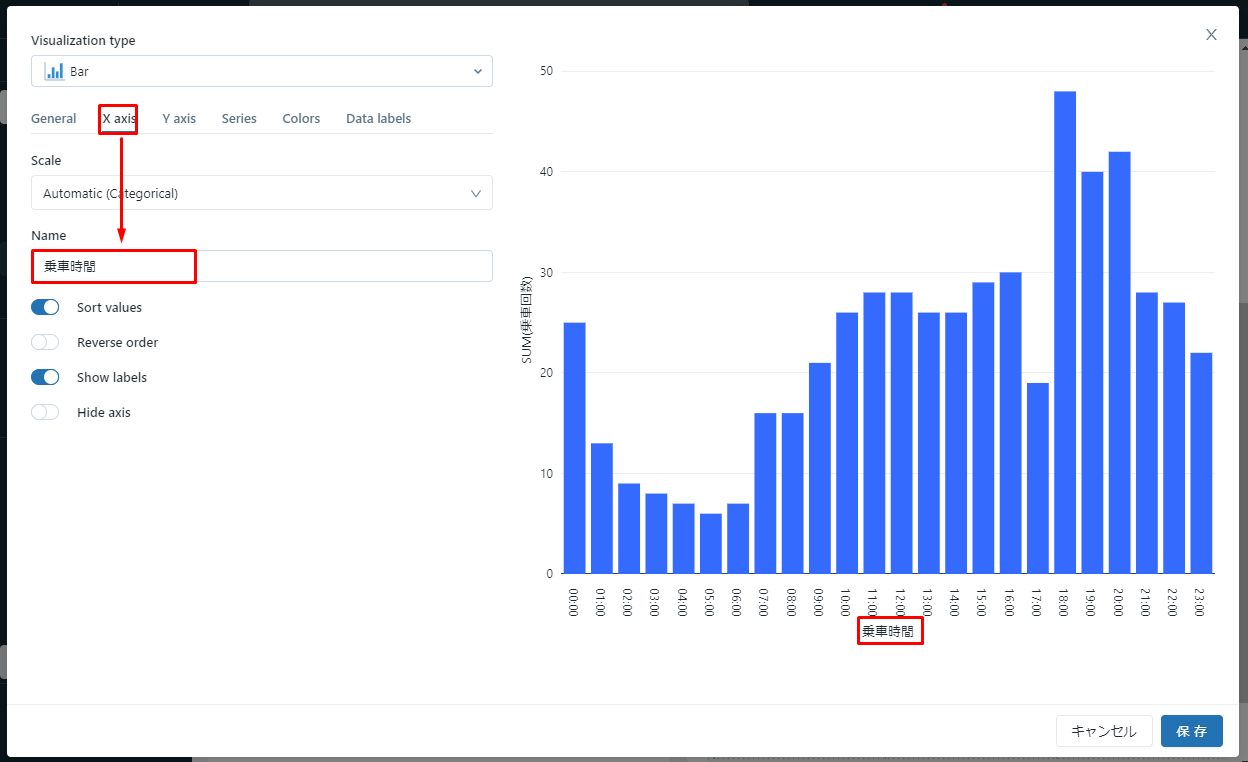Click the キャンセル button
The width and height of the screenshot is (1248, 762).
point(1103,731)
